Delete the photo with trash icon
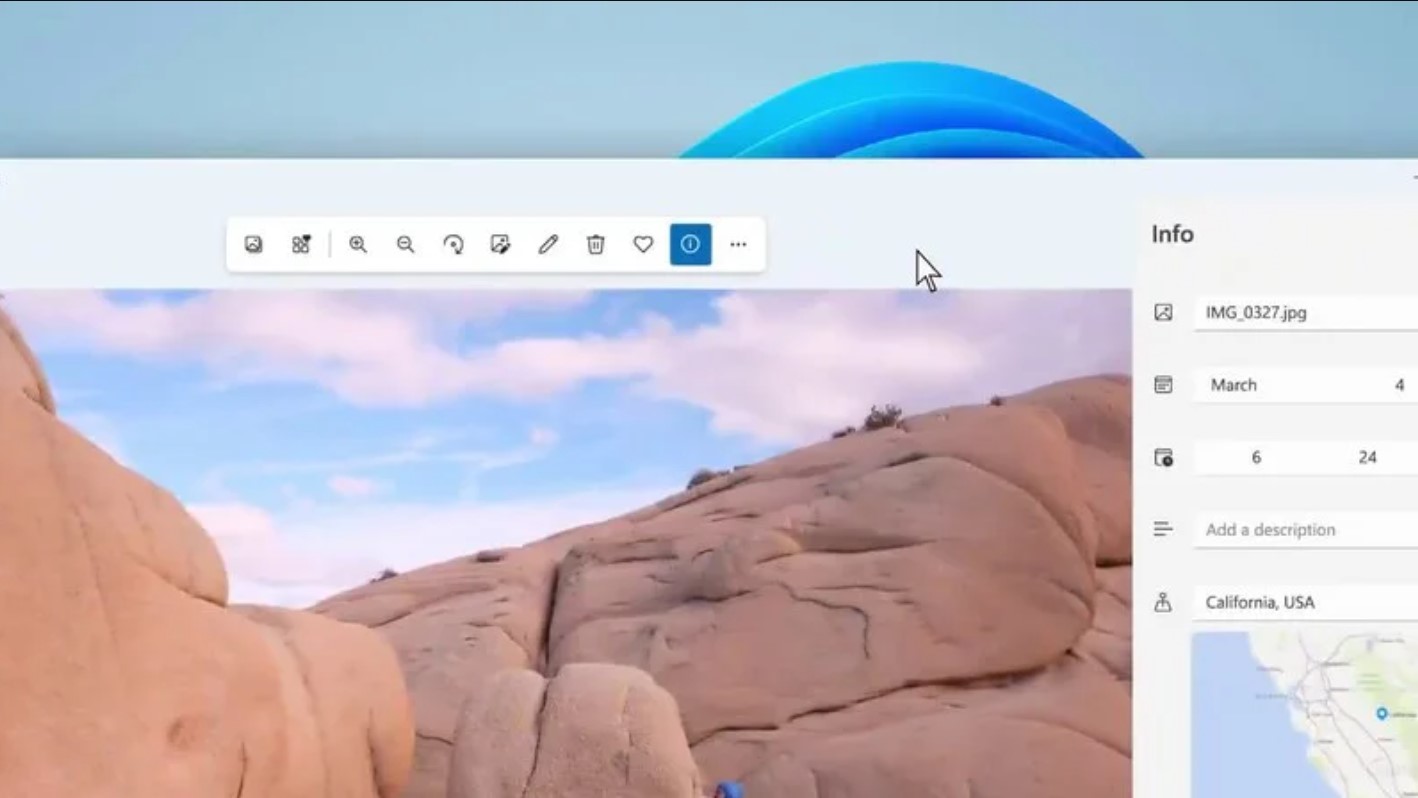The width and height of the screenshot is (1418, 798). pos(596,244)
